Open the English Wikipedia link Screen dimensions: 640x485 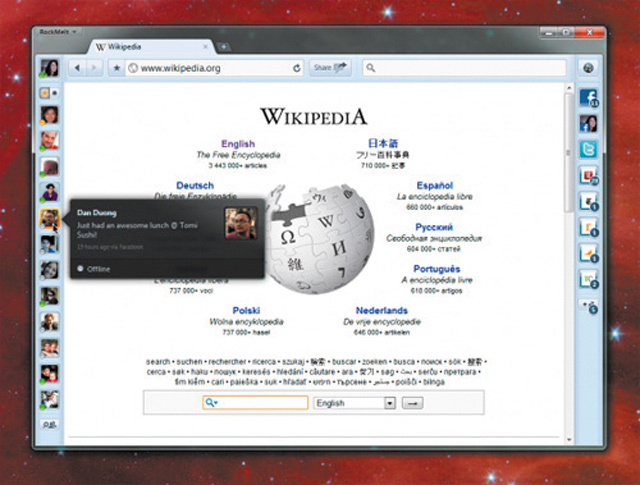(x=238, y=144)
